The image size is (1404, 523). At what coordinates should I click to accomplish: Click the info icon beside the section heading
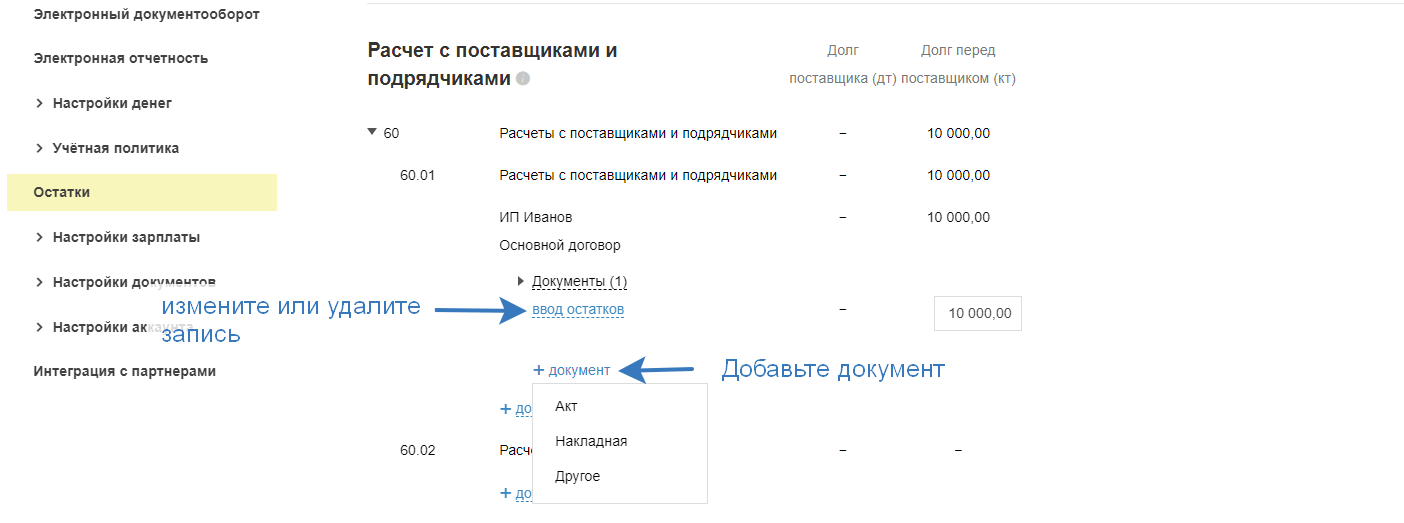(x=523, y=79)
